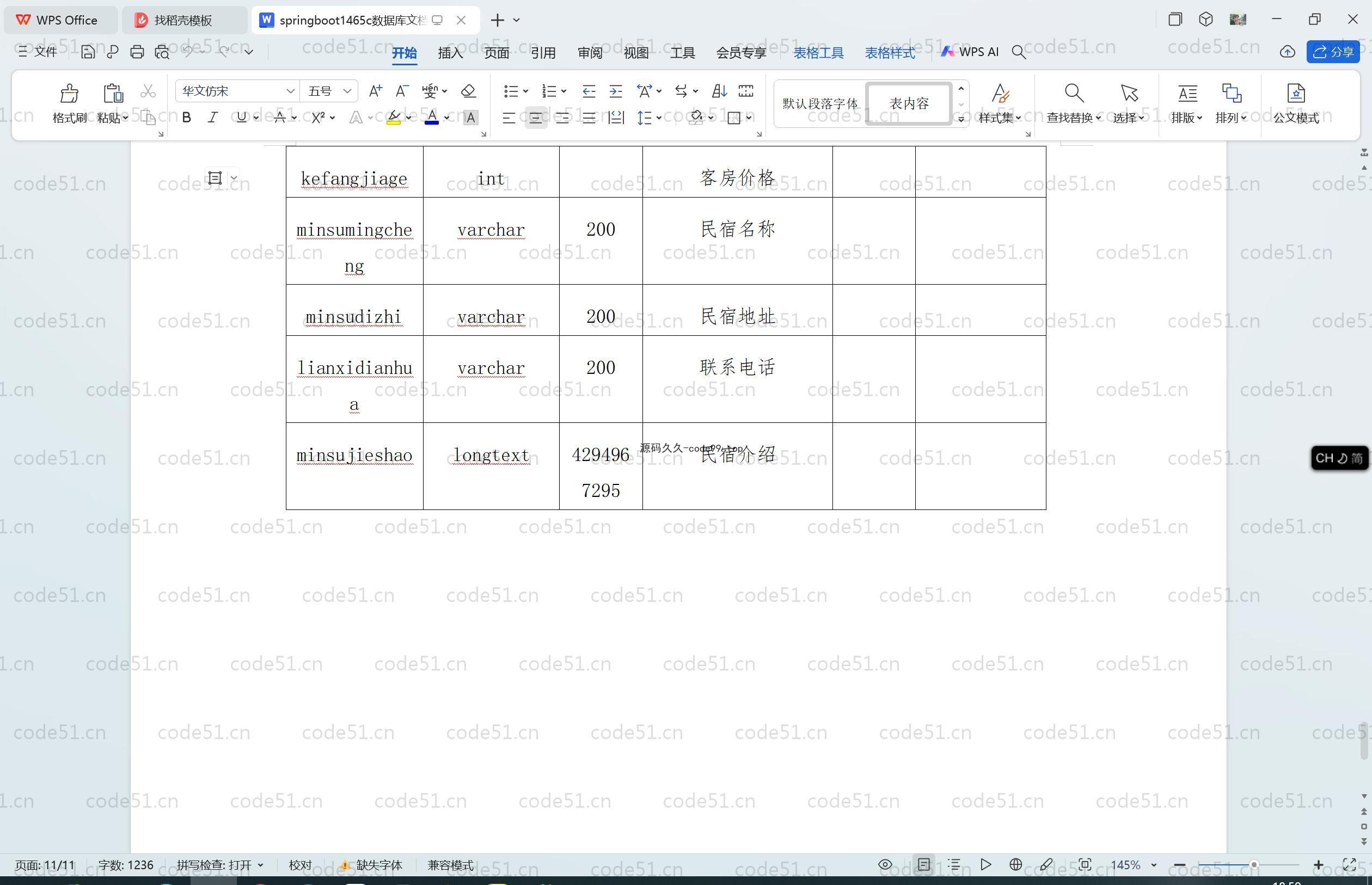Open the 插入 (Insert) tab
This screenshot has height=885, width=1372.
click(x=450, y=52)
